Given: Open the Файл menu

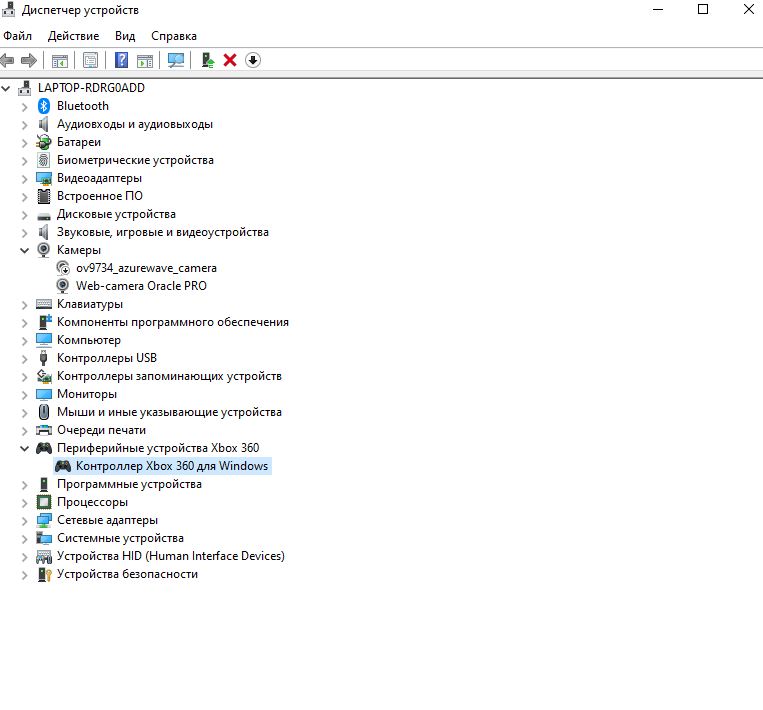Looking at the screenshot, I should [18, 36].
